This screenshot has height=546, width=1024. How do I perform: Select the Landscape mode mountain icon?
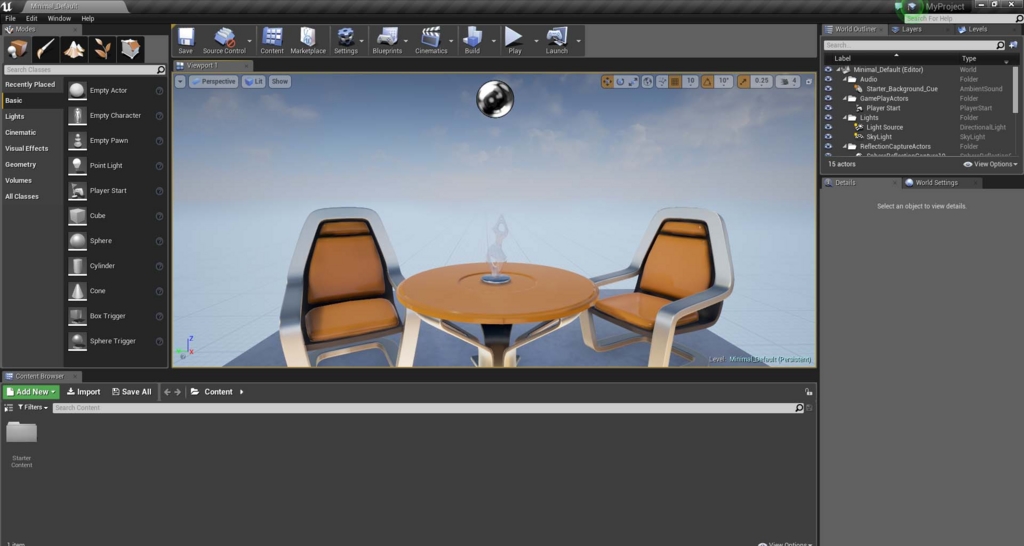(73, 49)
